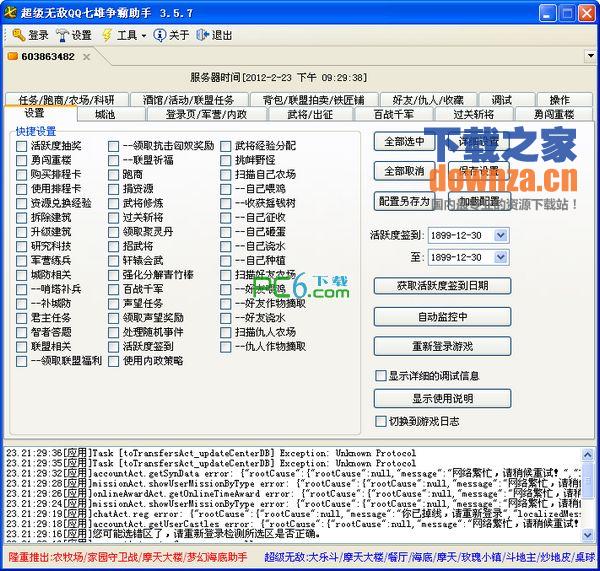The width and height of the screenshot is (600, 571).
Task: Open the 活跃度签到 start date dropdown
Action: [x=501, y=235]
